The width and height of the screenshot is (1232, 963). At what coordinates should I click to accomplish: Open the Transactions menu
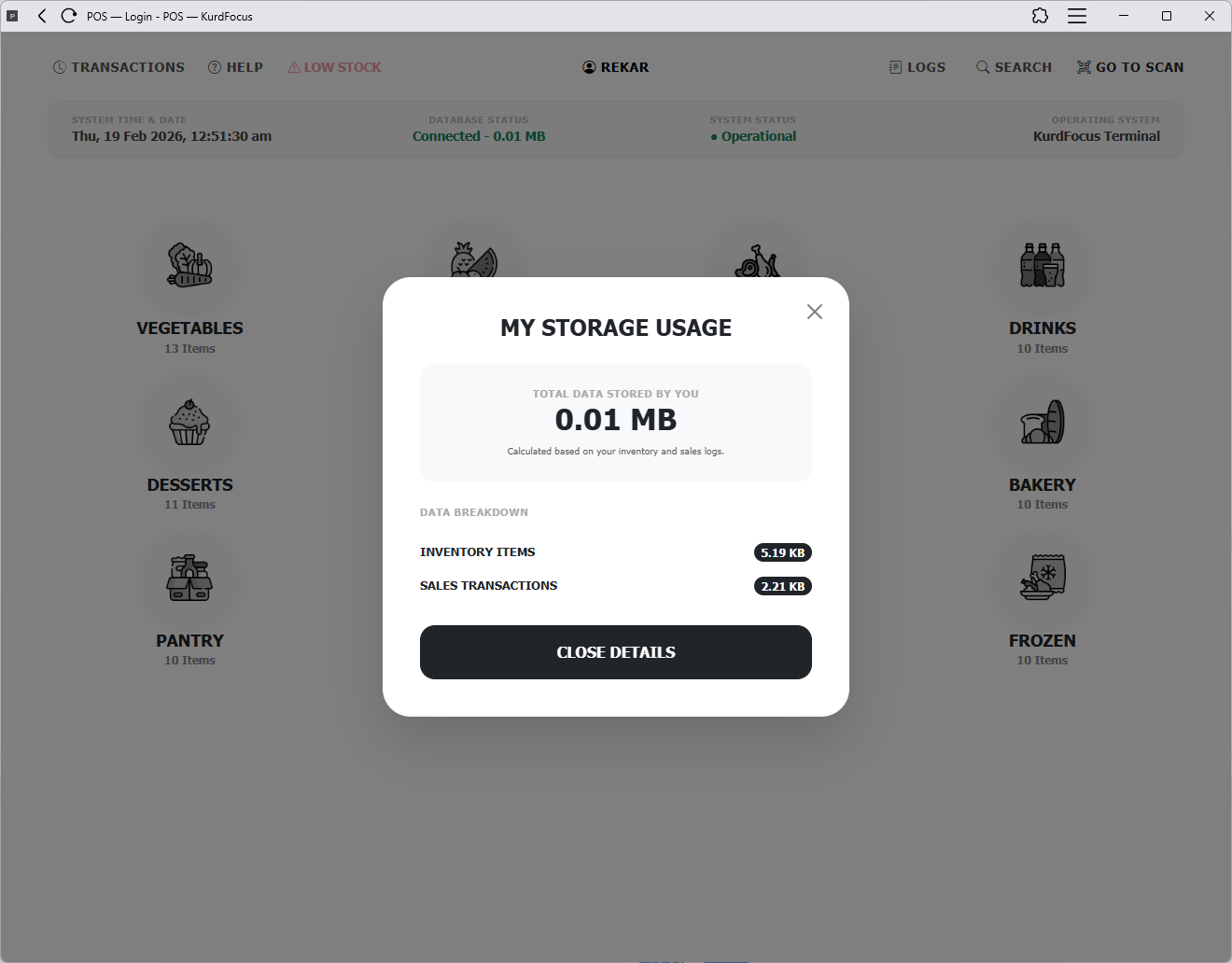tap(119, 67)
